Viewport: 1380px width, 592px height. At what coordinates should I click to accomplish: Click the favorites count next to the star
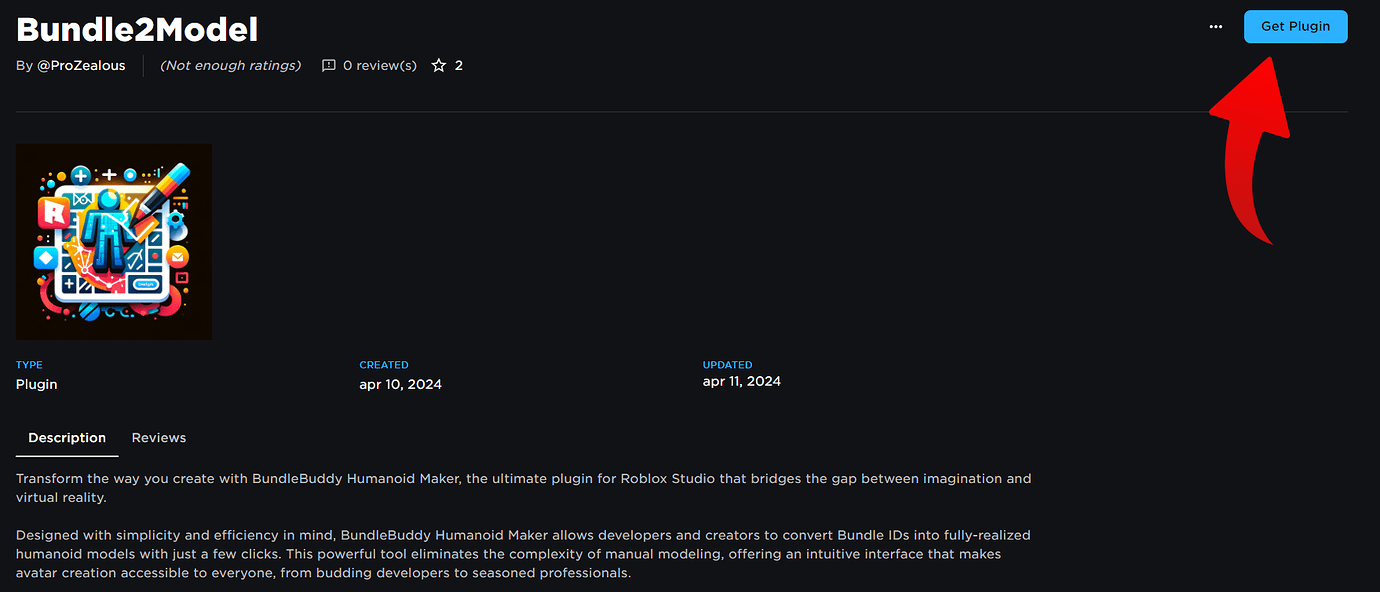pyautogui.click(x=460, y=65)
